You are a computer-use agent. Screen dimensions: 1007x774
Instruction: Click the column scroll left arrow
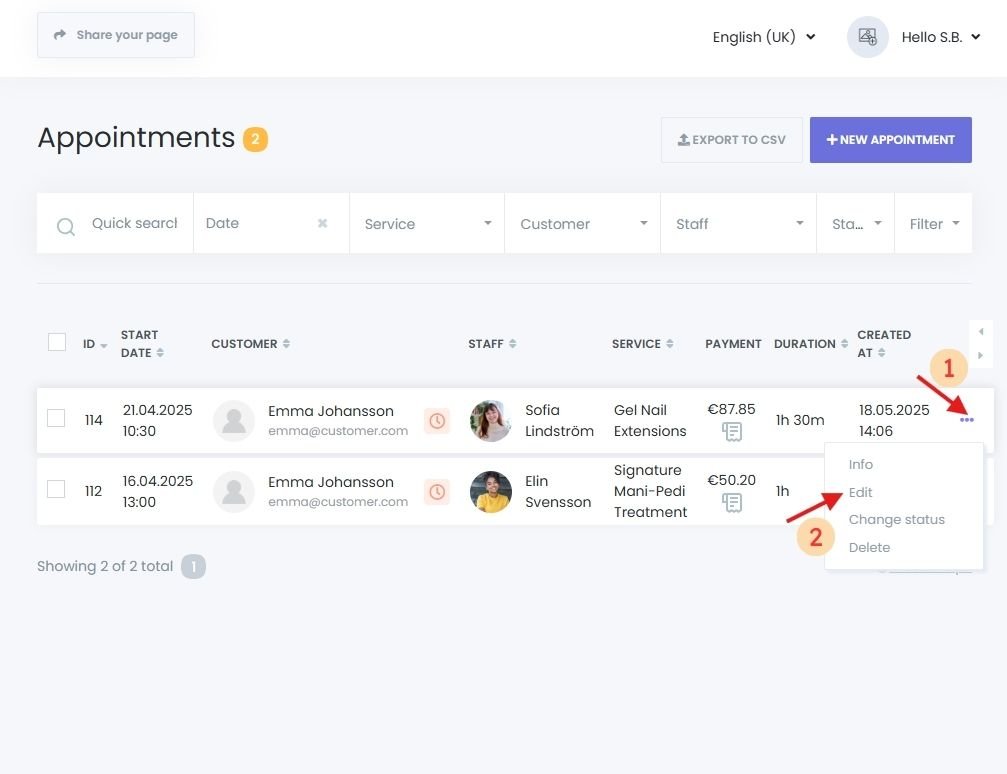[980, 331]
